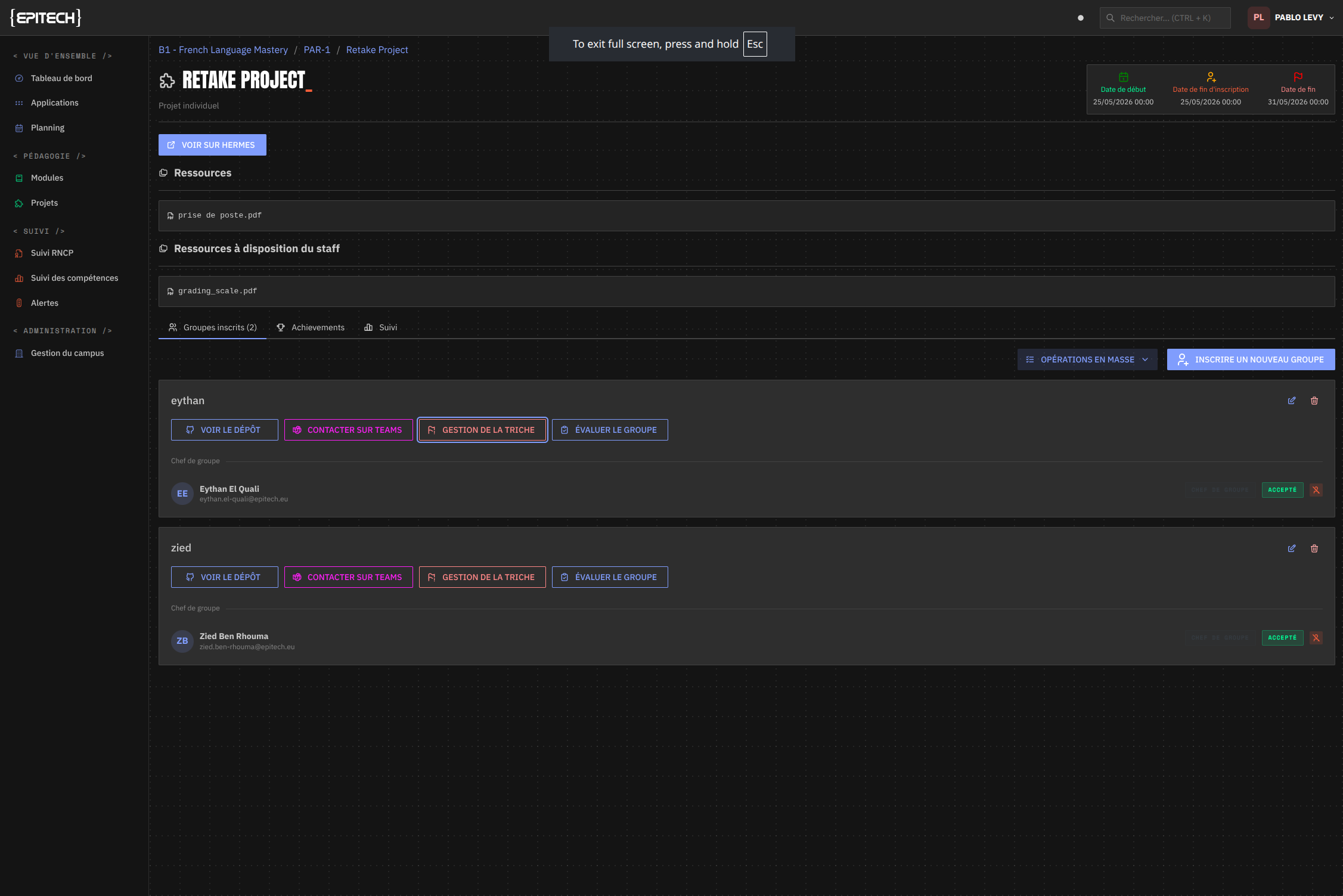Click the Planning calendar icon

click(x=19, y=128)
